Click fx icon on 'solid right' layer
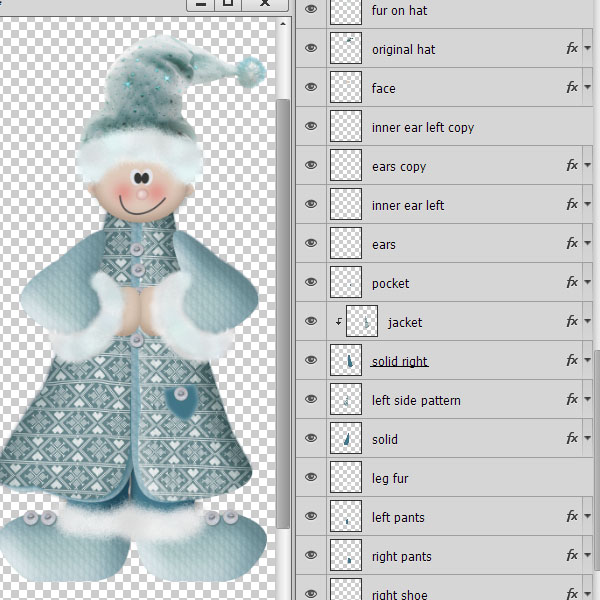This screenshot has width=600, height=600. [x=572, y=360]
